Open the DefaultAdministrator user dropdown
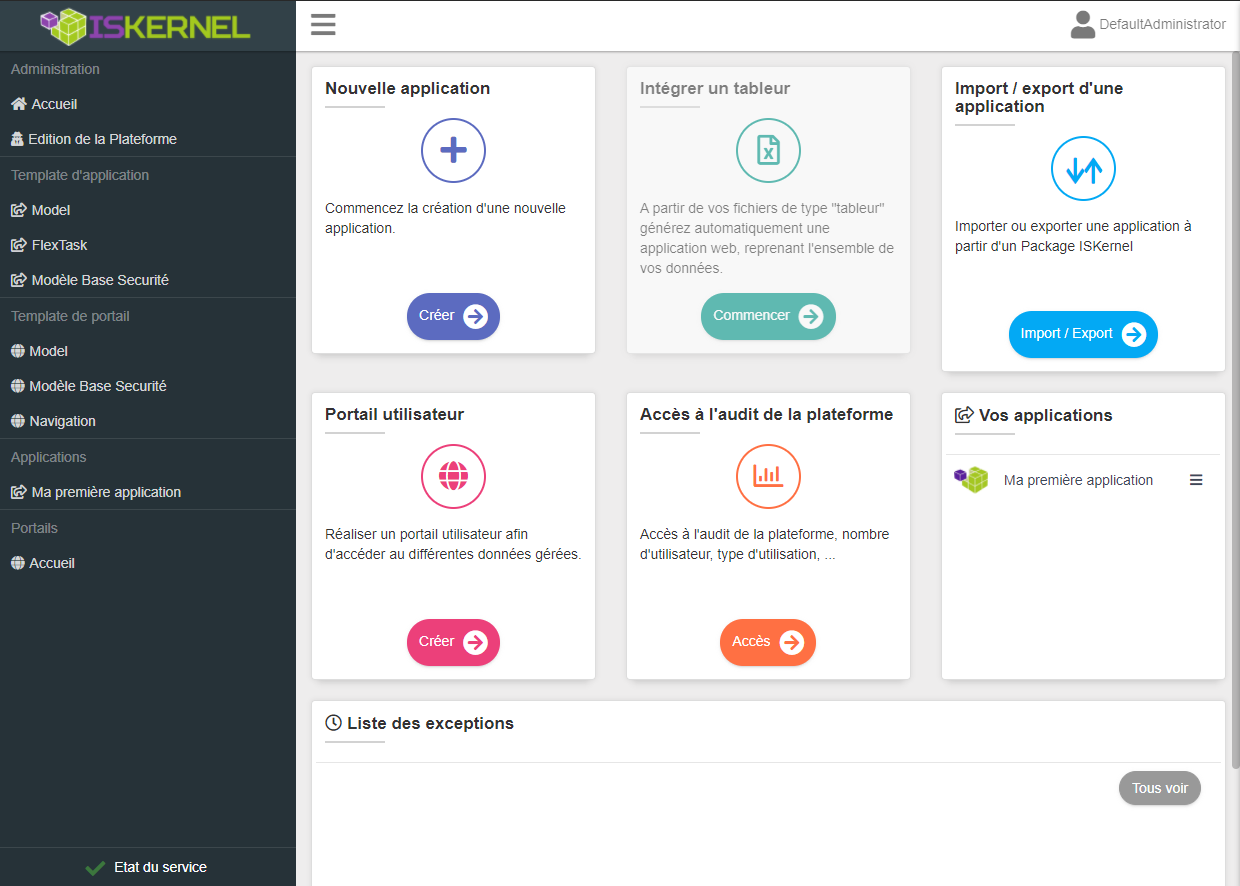The height and width of the screenshot is (886, 1240). click(1162, 25)
